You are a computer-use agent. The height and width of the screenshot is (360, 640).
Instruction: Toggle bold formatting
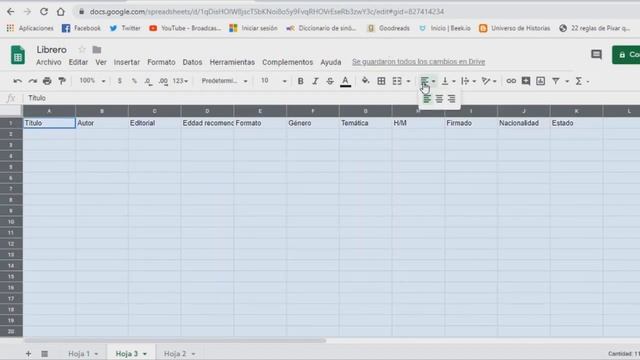pyautogui.click(x=300, y=81)
